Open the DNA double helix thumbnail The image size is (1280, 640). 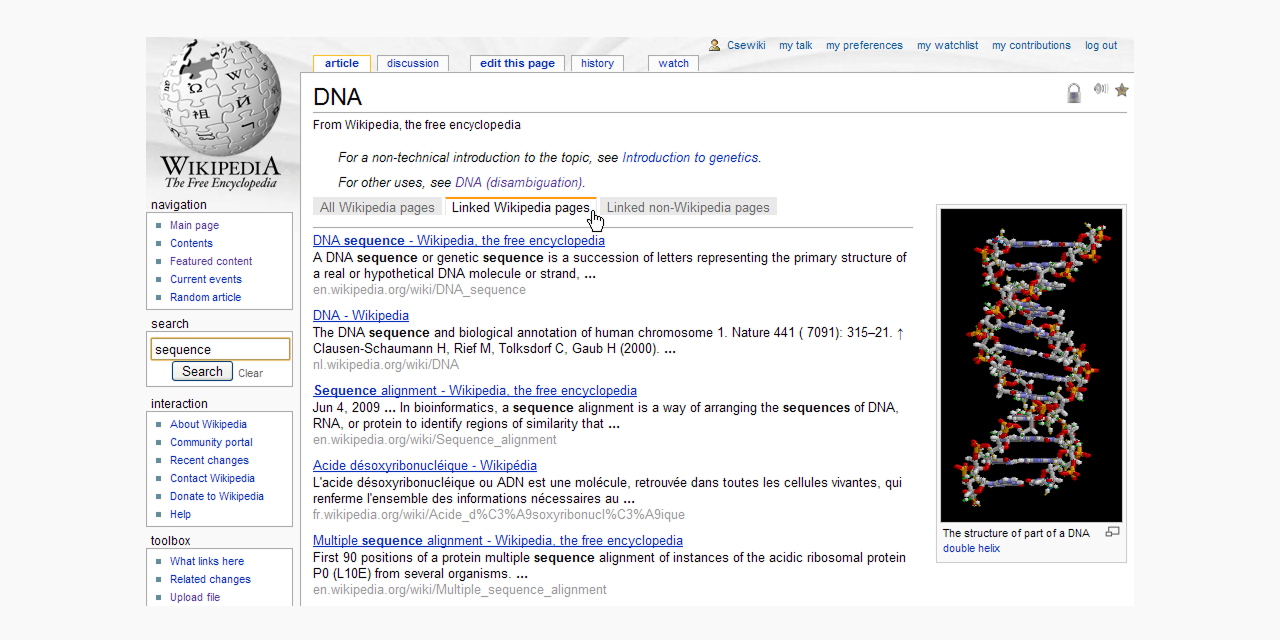pyautogui.click(x=1031, y=365)
